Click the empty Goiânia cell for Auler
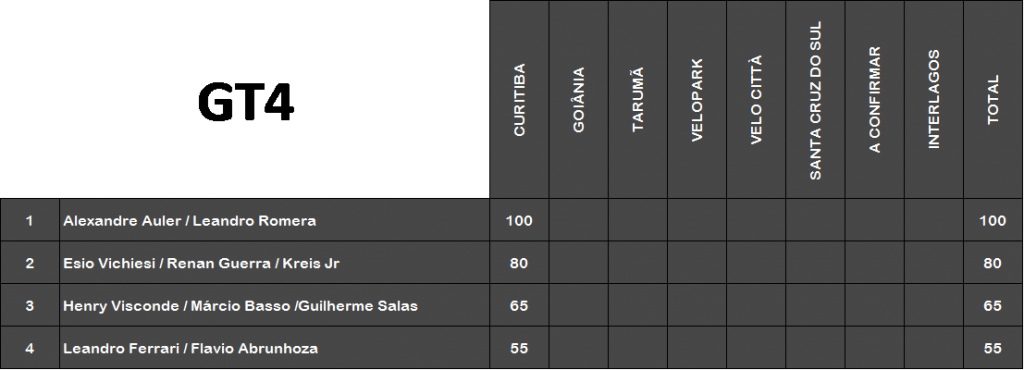This screenshot has height=370, width=1024. tap(579, 221)
